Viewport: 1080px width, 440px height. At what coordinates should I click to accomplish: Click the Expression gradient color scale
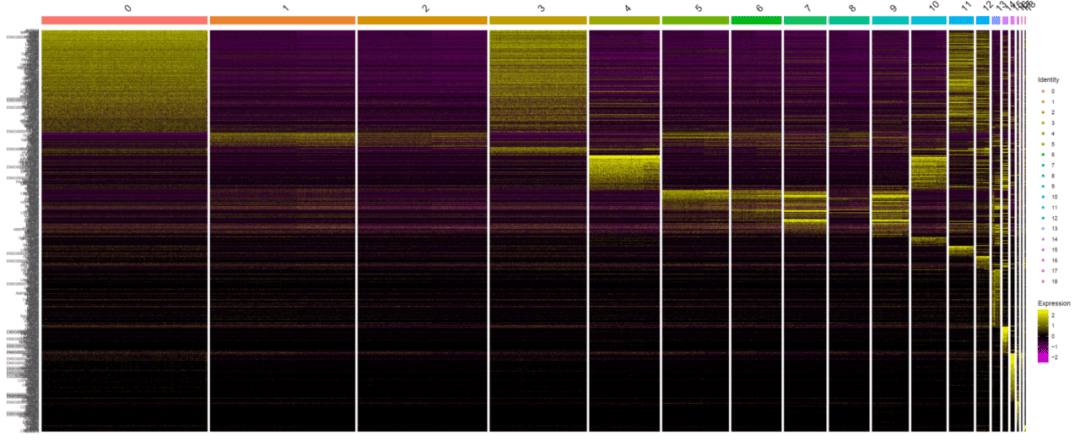[1042, 336]
